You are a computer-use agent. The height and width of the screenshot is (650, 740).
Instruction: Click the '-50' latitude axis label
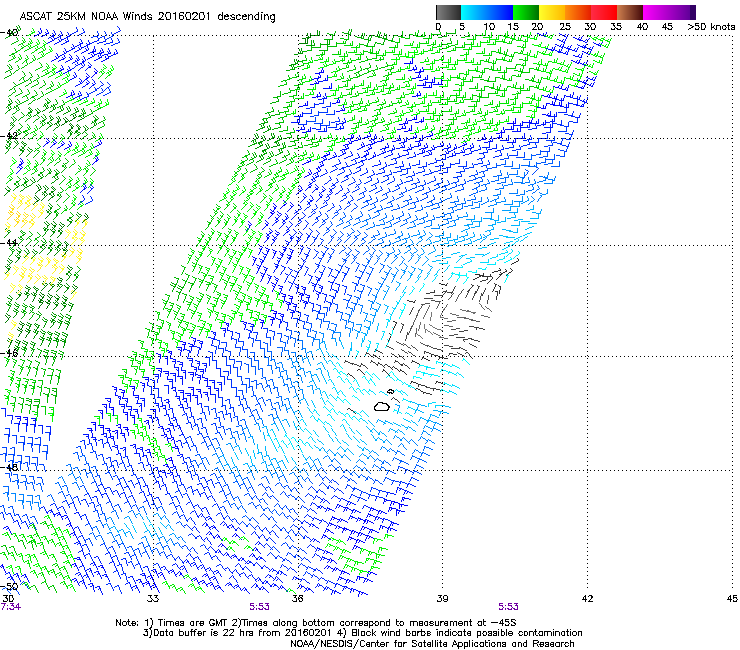click(x=10, y=587)
